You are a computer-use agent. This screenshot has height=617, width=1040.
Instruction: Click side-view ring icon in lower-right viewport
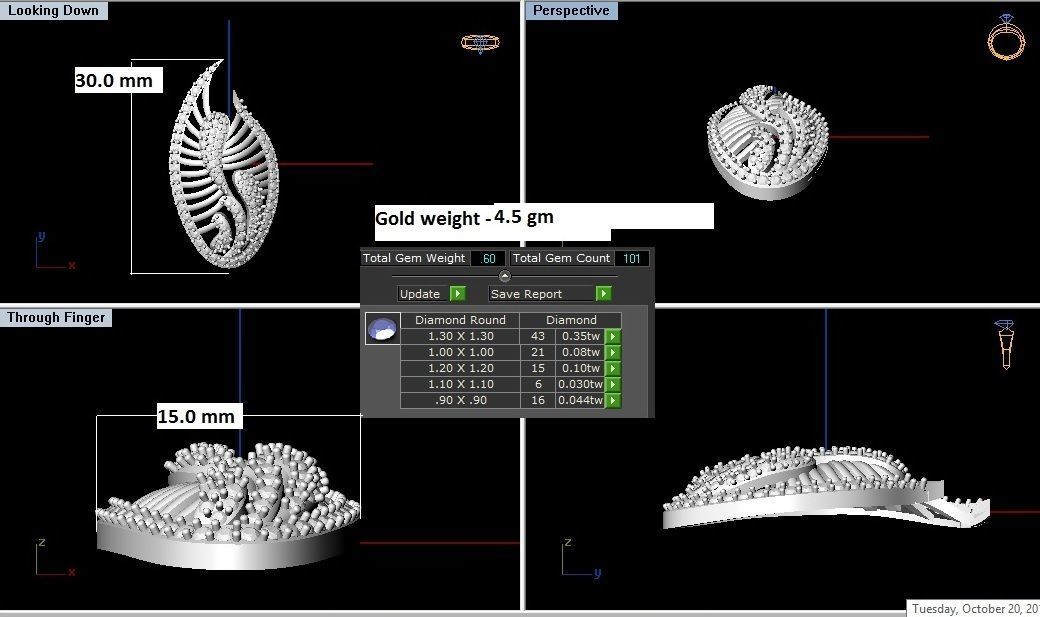coord(1006,344)
